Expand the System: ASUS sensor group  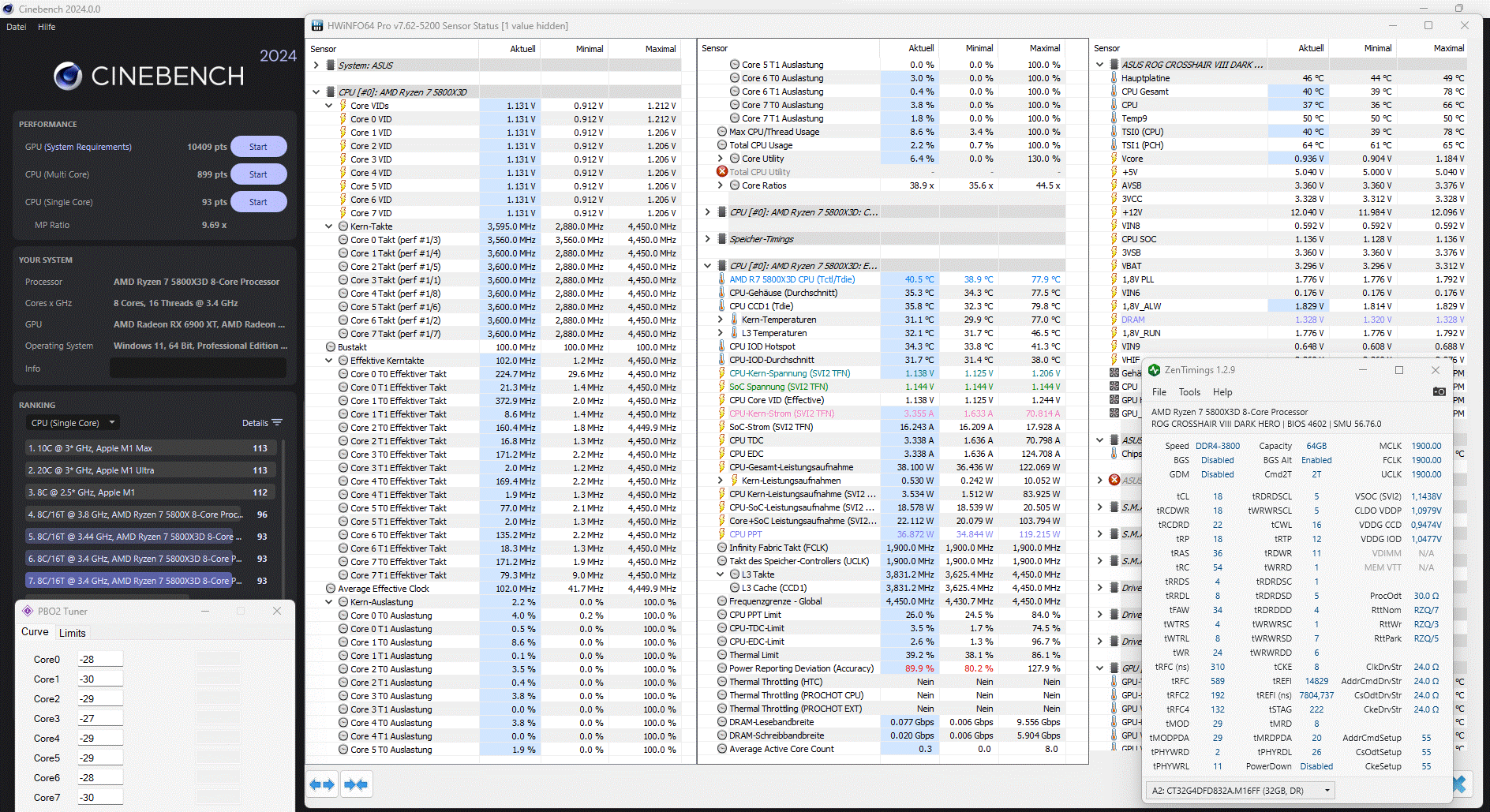(x=316, y=65)
